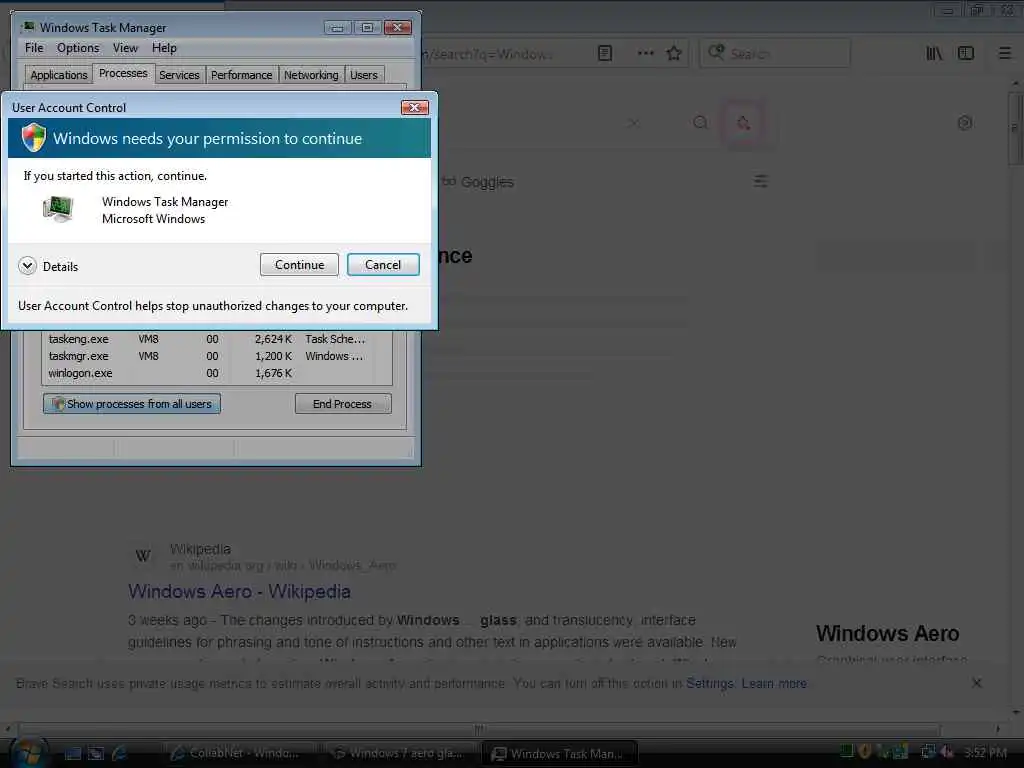Click the Brave search magnifier icon
Viewport: 1024px width, 768px height.
point(701,122)
